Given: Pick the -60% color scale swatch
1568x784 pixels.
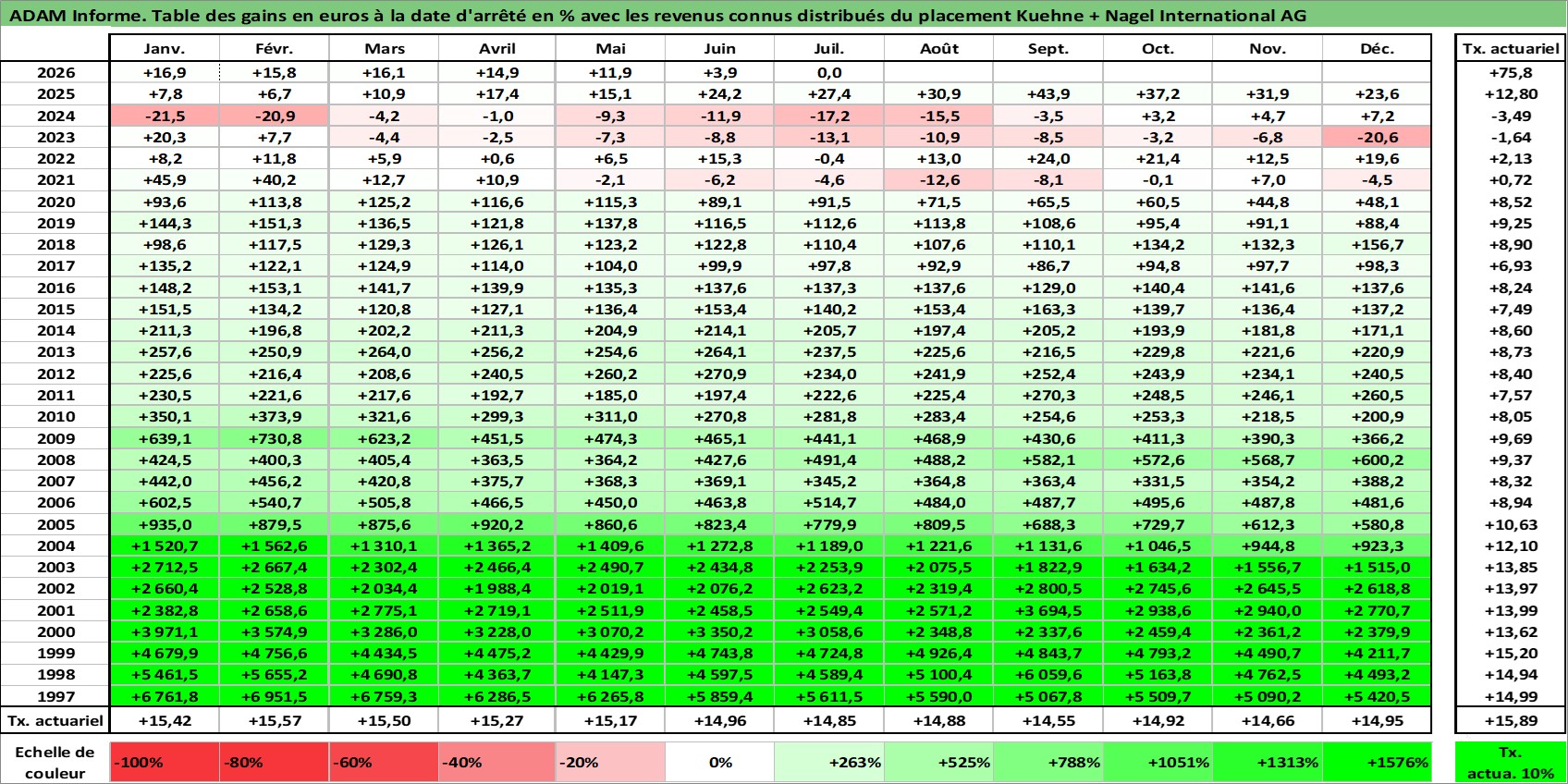Looking at the screenshot, I should [x=384, y=763].
